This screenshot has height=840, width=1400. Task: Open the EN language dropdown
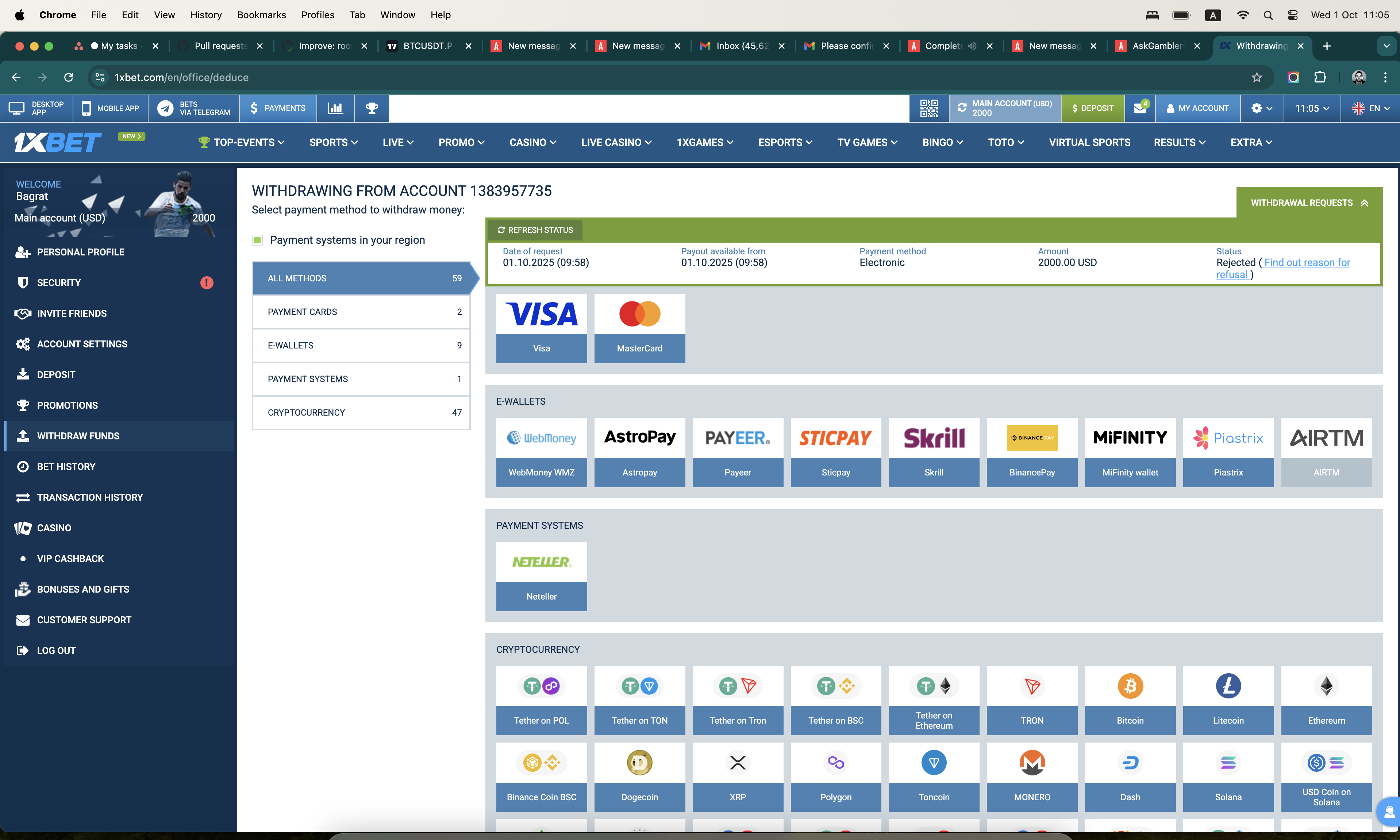1370,108
